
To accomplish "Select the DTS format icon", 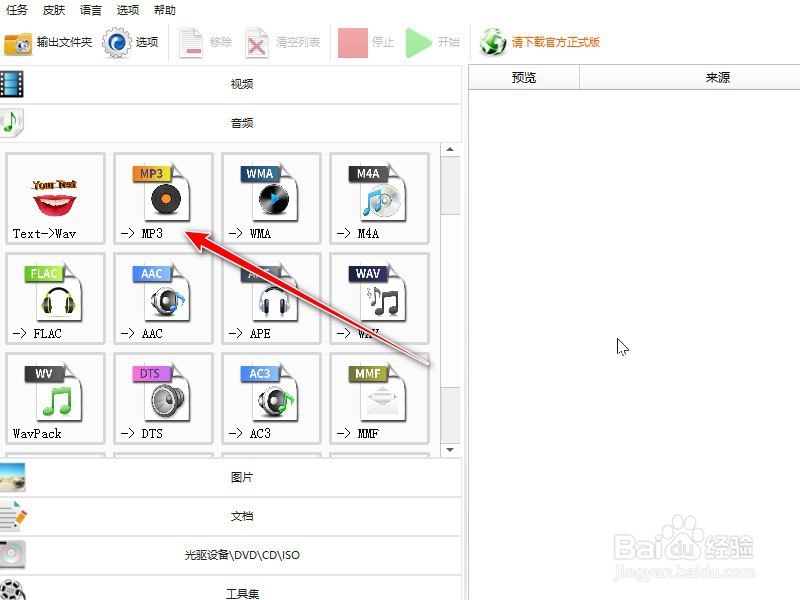I will pyautogui.click(x=163, y=397).
